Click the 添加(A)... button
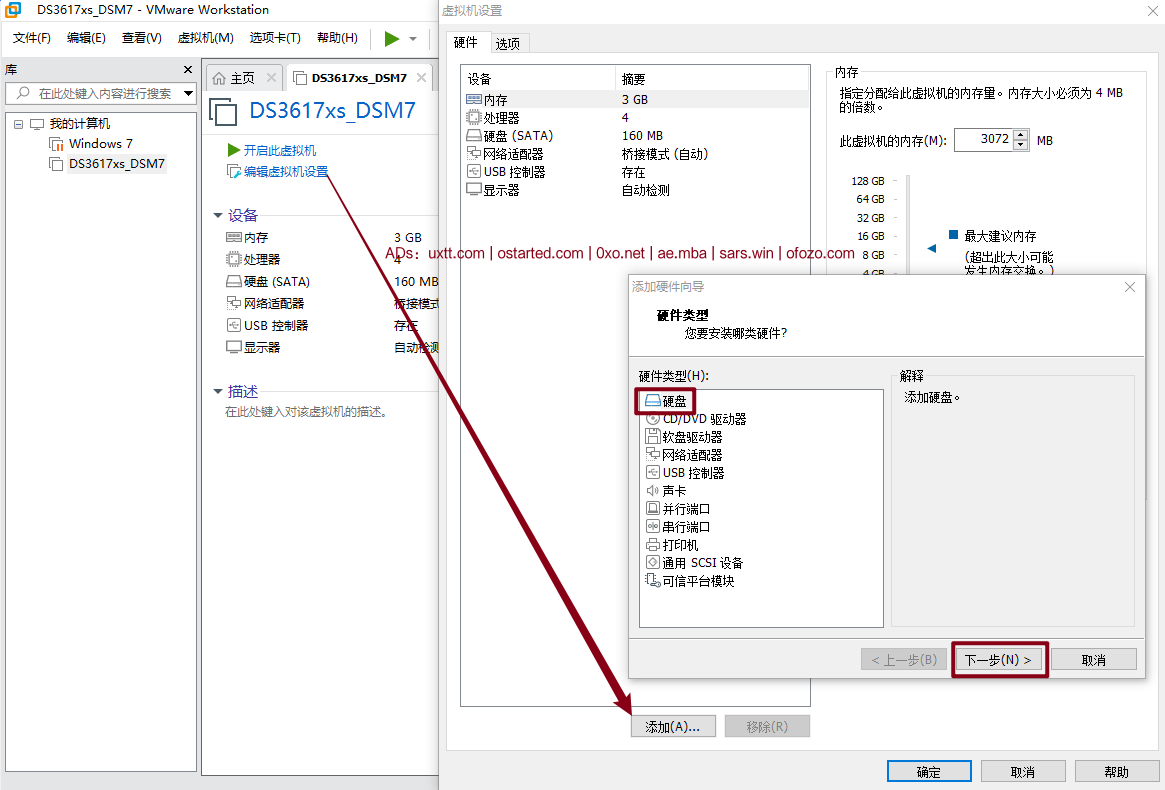 point(673,727)
